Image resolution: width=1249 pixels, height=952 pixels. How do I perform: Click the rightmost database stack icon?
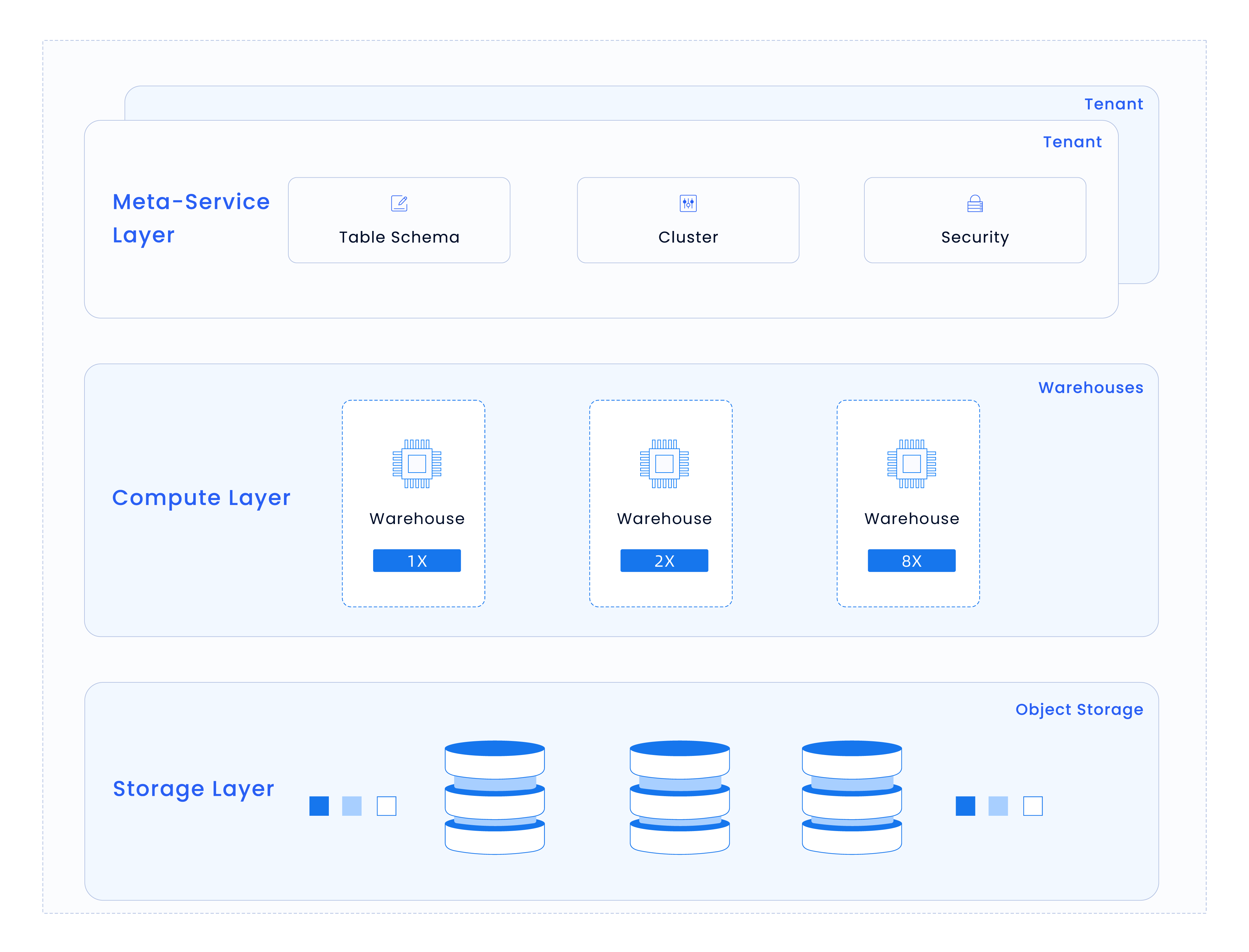[x=851, y=796]
